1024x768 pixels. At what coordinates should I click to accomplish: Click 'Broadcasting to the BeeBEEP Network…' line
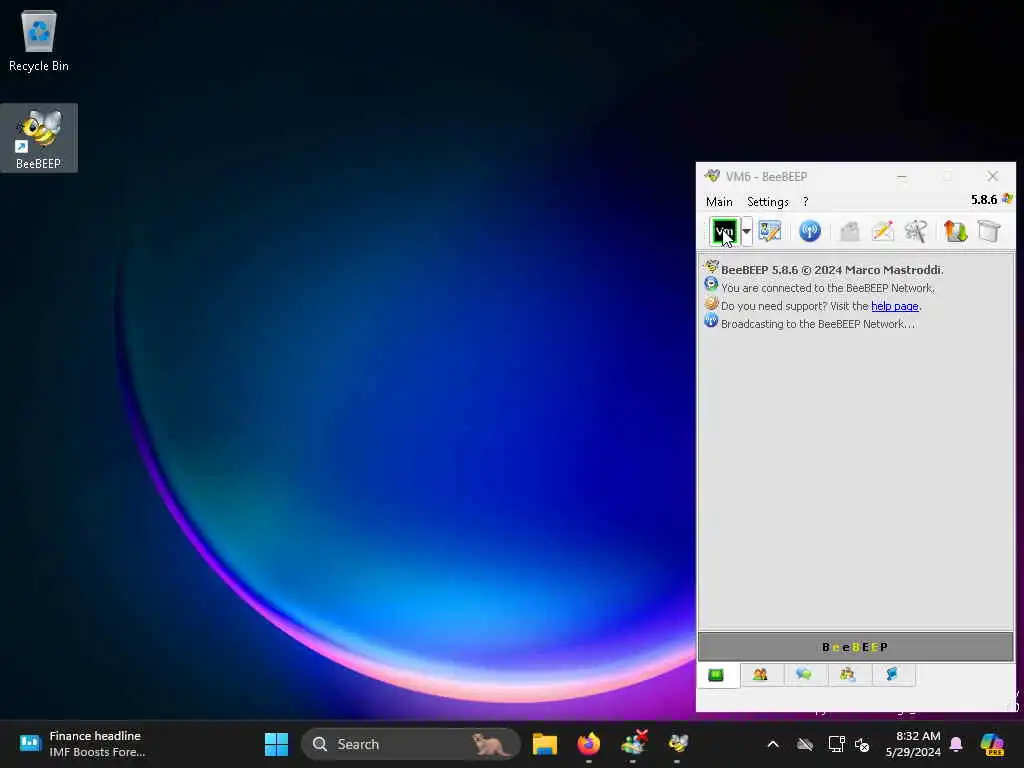tap(818, 324)
